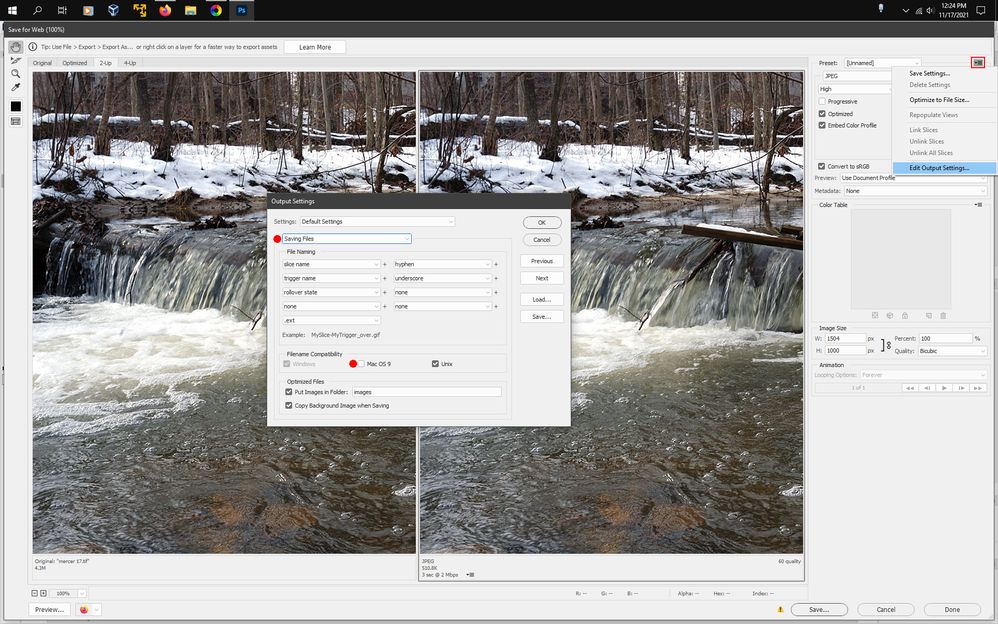Select the Slice Select tool
This screenshot has width=998, height=624.
tap(16, 60)
